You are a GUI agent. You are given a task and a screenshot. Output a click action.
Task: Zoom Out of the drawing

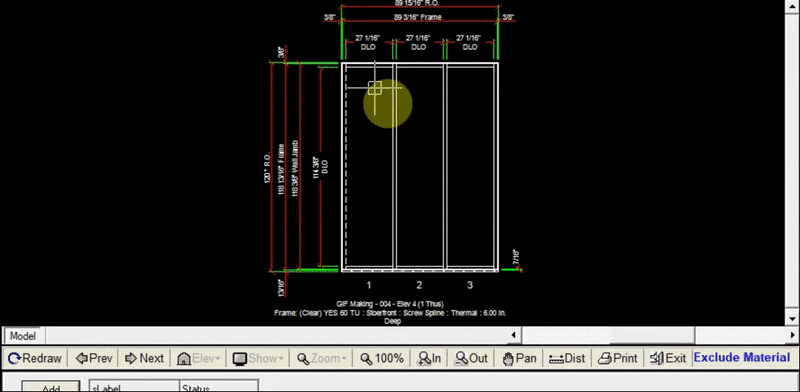(471, 358)
